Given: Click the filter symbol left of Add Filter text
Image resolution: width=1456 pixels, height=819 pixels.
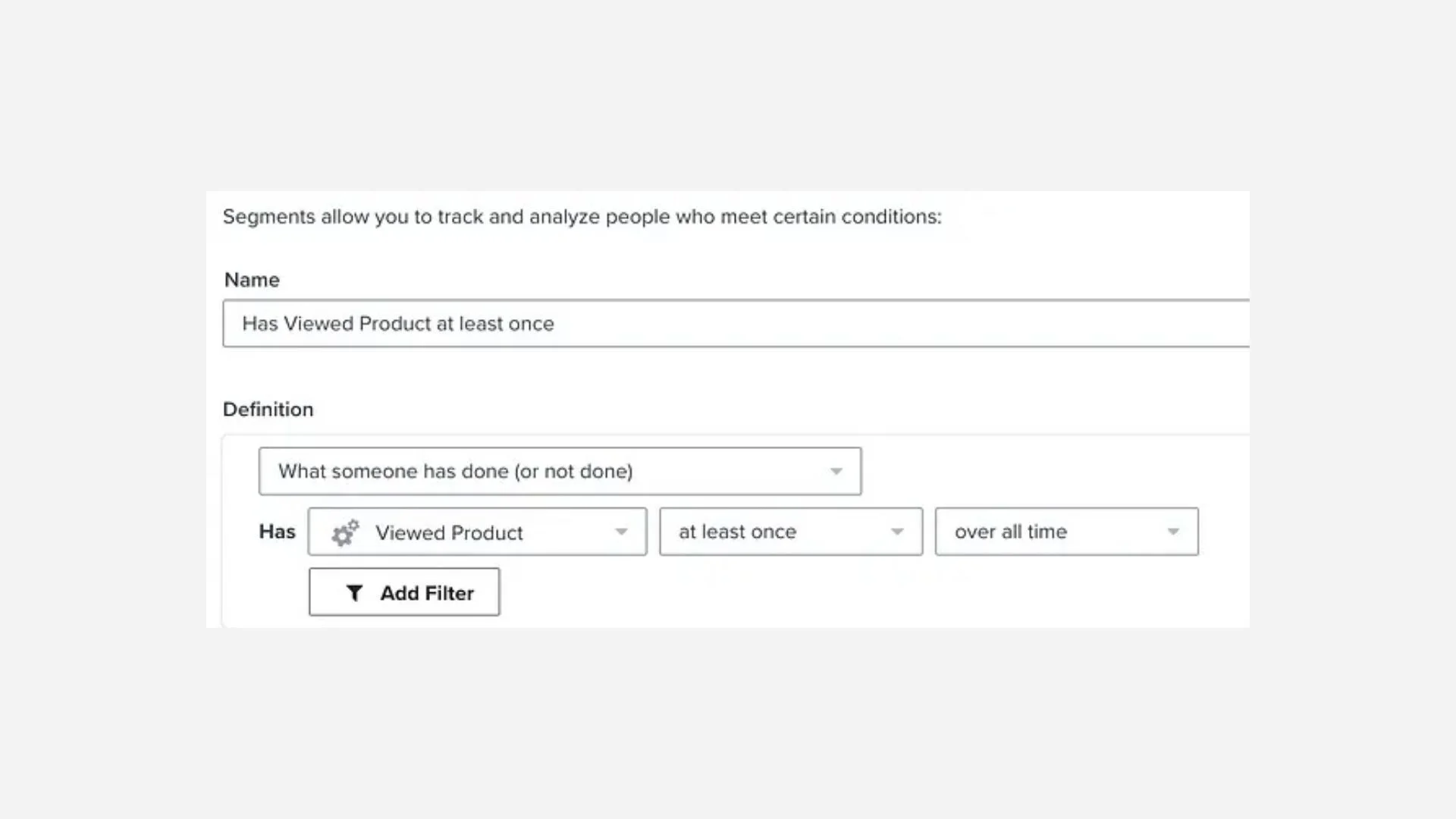Looking at the screenshot, I should [x=353, y=592].
